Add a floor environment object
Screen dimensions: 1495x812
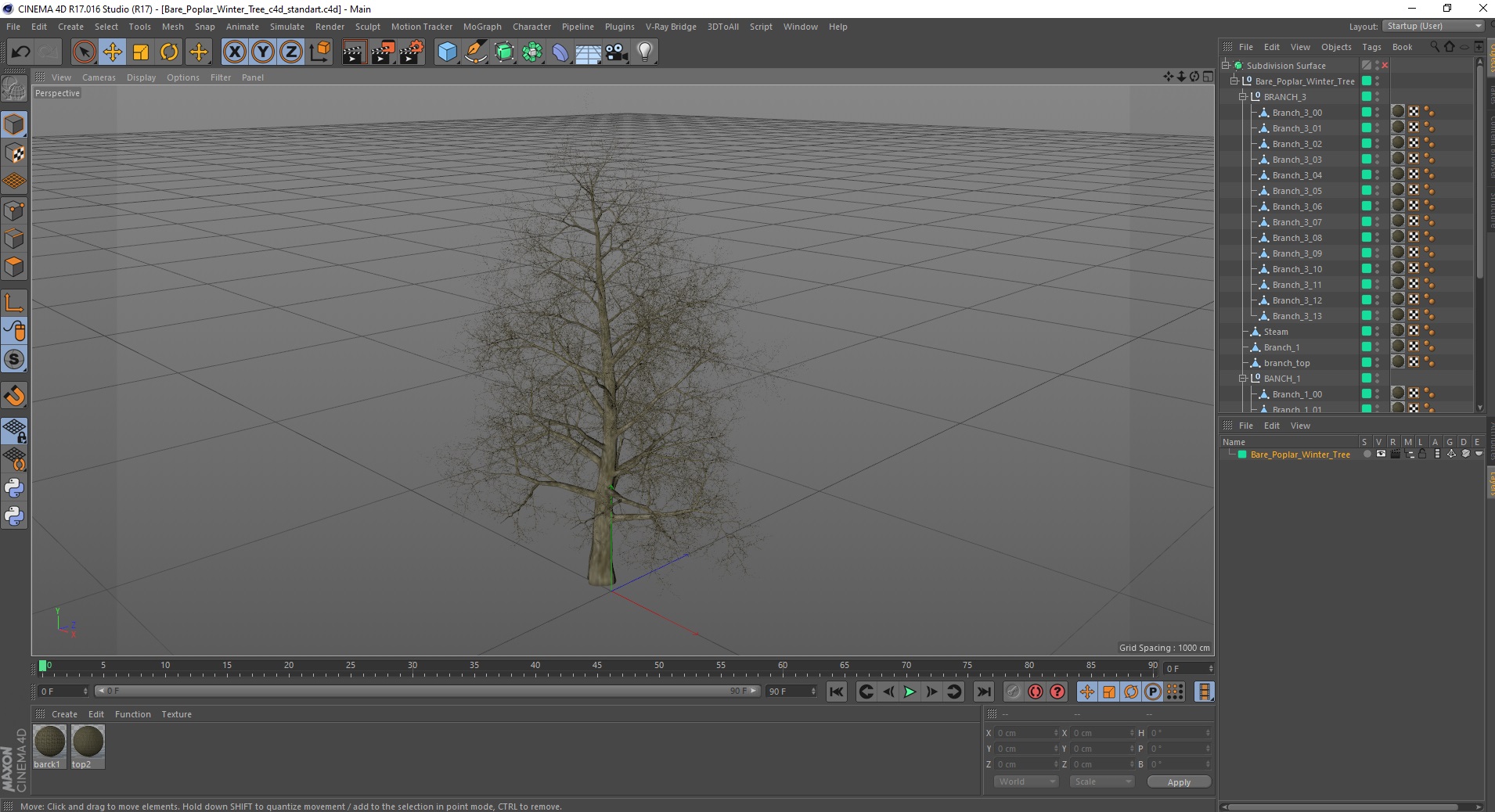[589, 52]
